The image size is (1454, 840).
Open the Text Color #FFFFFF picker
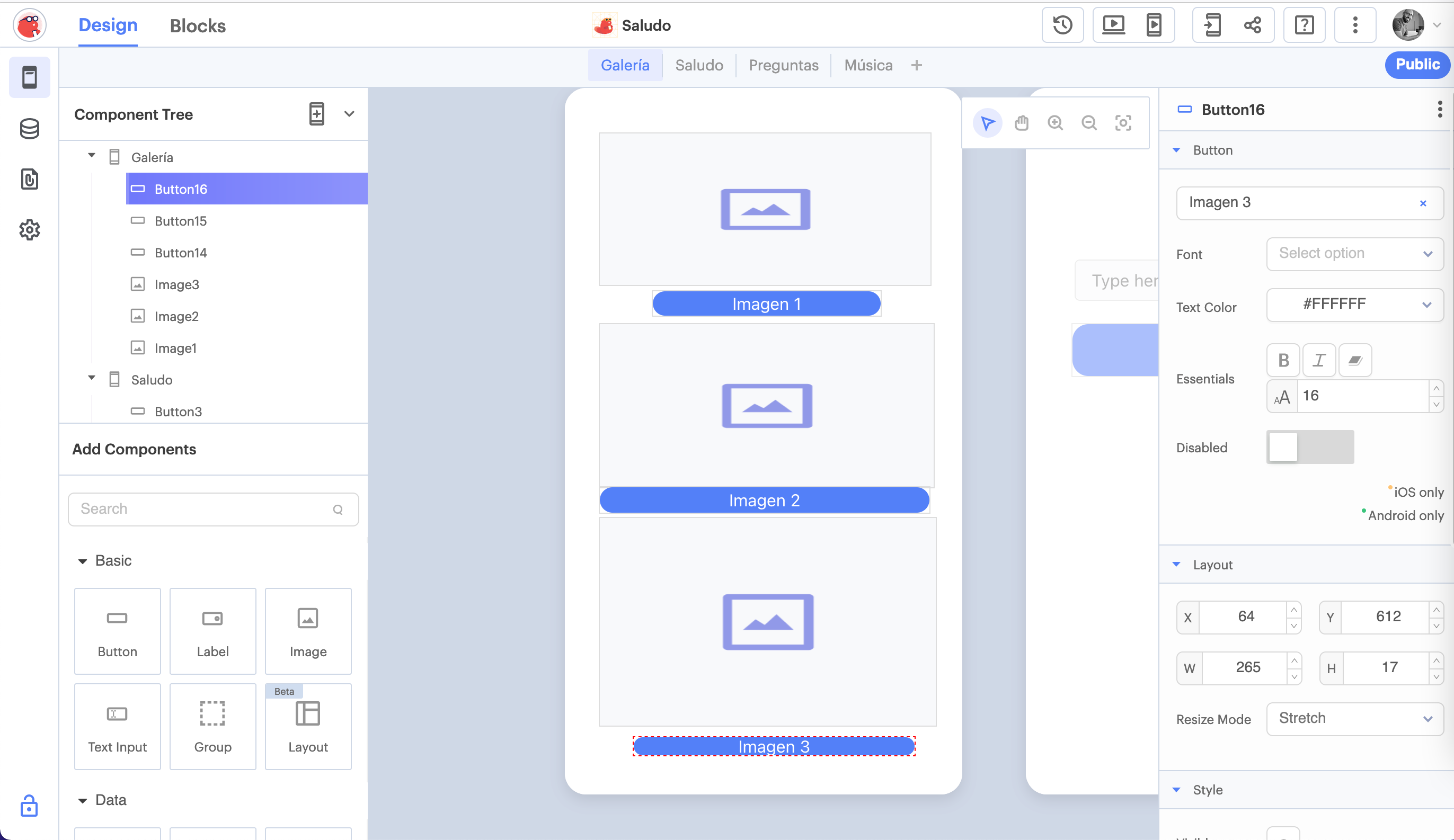(1354, 305)
